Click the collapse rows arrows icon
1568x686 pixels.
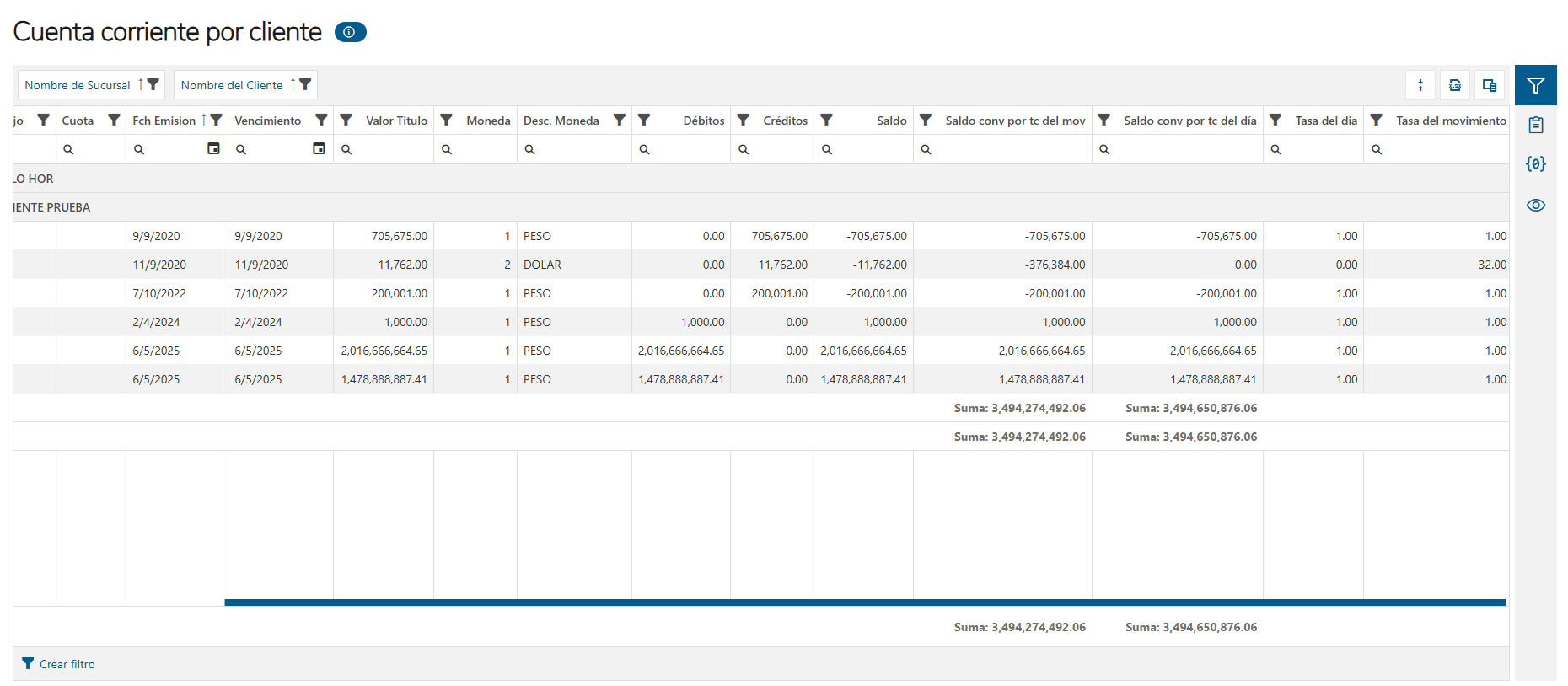[1420, 85]
